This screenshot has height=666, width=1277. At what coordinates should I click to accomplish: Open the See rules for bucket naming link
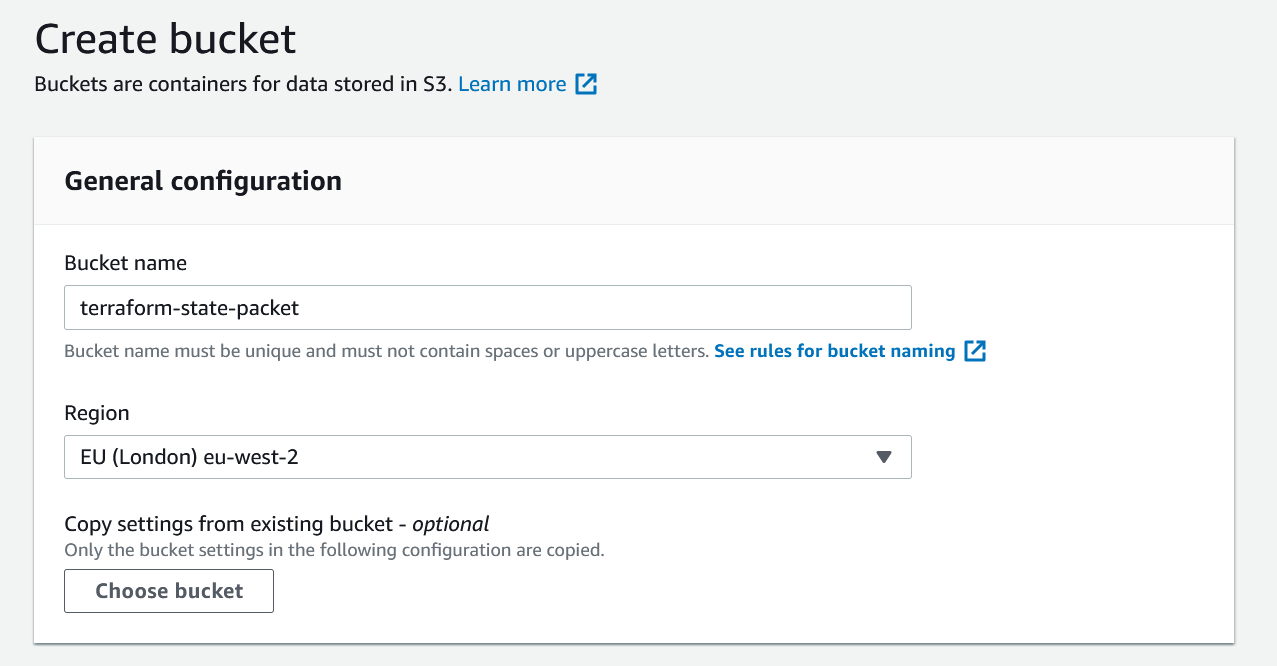[835, 351]
